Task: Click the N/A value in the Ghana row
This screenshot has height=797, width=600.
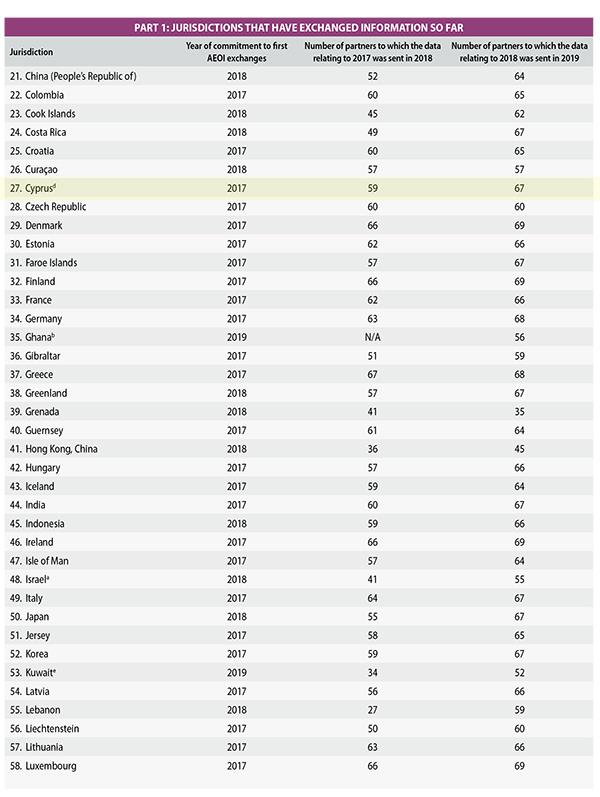Action: point(374,337)
